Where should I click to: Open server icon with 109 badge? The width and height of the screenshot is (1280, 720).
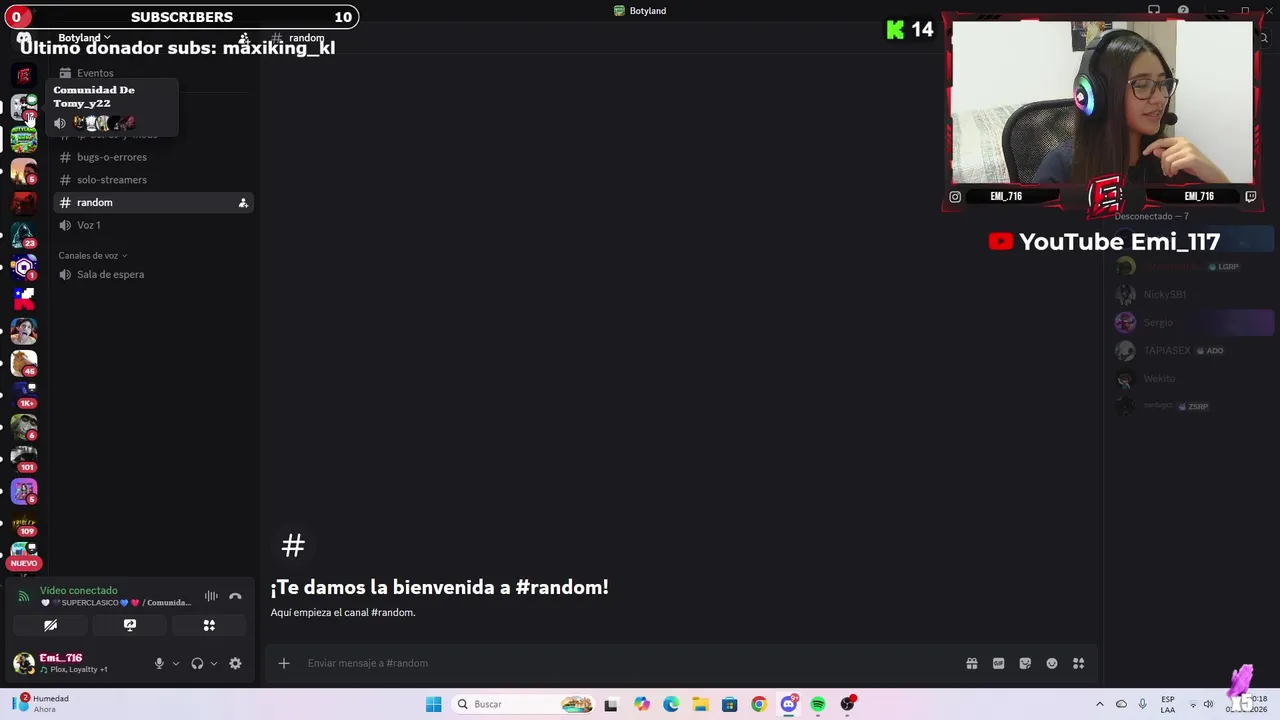(24, 522)
